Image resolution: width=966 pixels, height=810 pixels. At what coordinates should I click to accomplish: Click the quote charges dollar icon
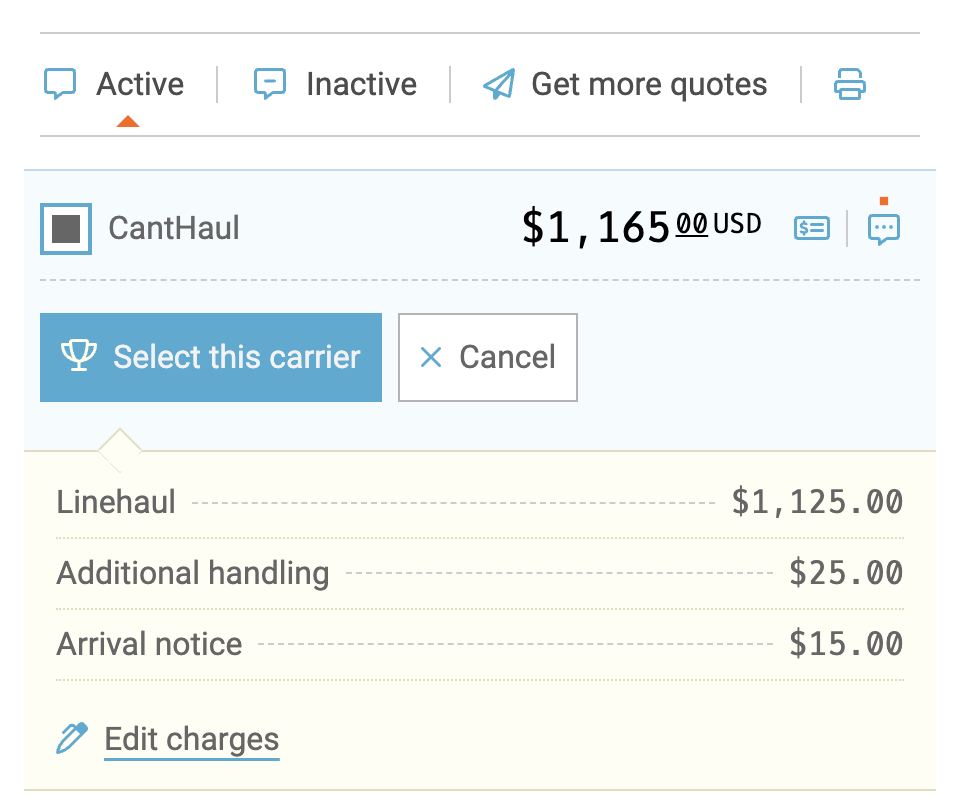coord(811,228)
